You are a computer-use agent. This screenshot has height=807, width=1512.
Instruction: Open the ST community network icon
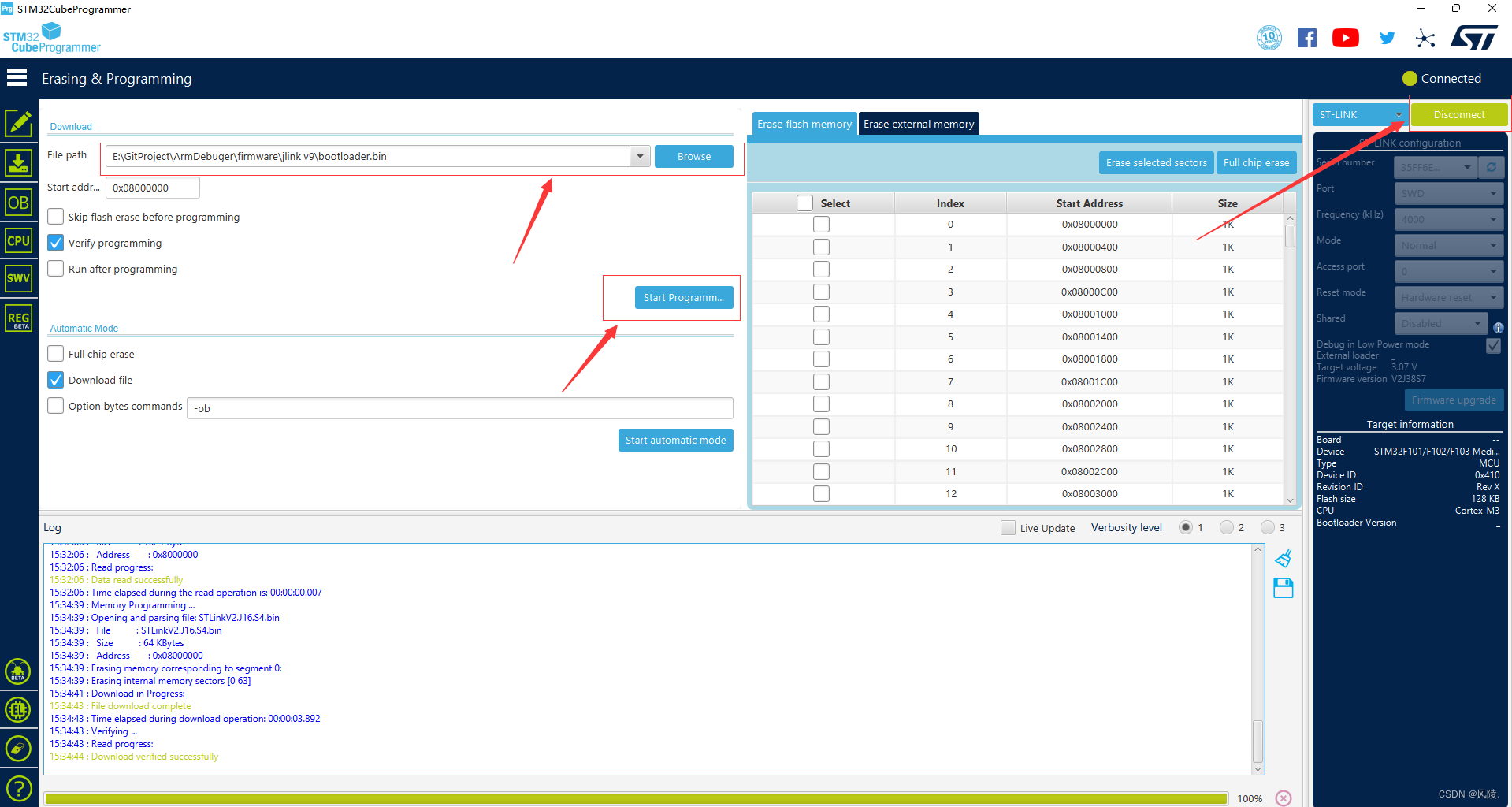[1425, 38]
